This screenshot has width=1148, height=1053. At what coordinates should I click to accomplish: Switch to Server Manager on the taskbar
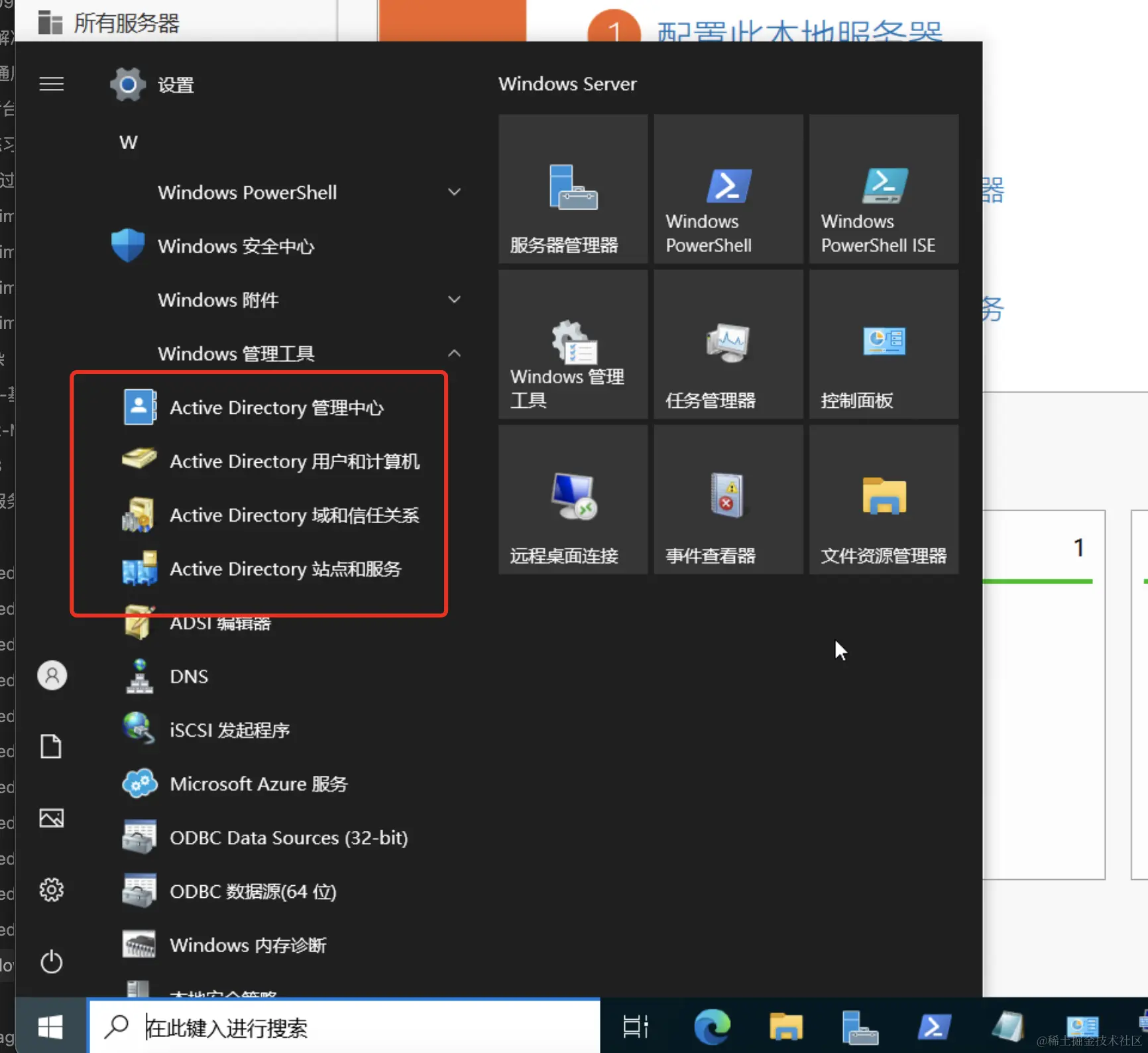(860, 1027)
